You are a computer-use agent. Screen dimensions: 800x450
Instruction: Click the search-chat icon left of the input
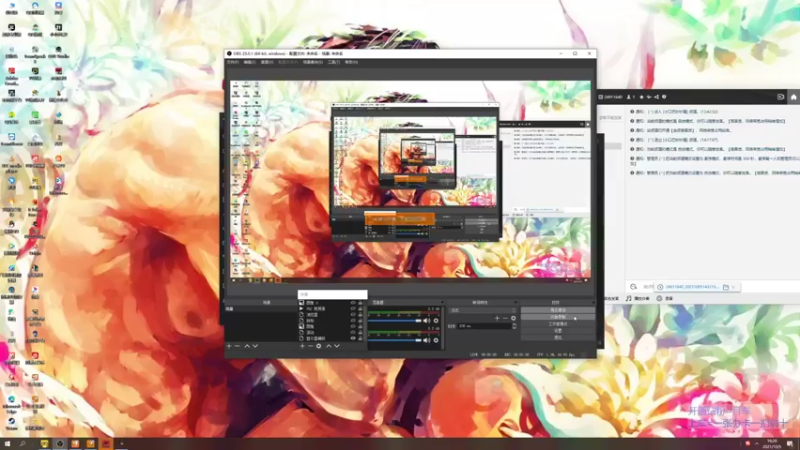(634, 287)
